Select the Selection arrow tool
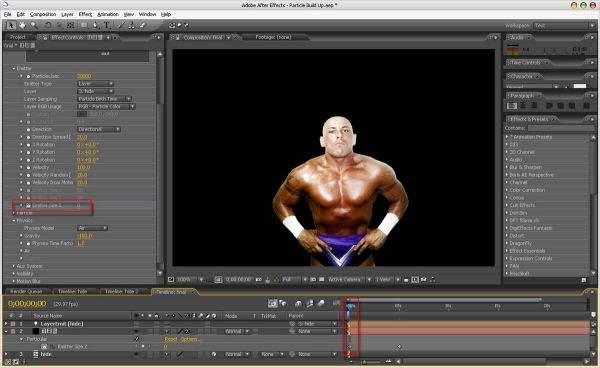The width and height of the screenshot is (600, 368). coord(11,25)
